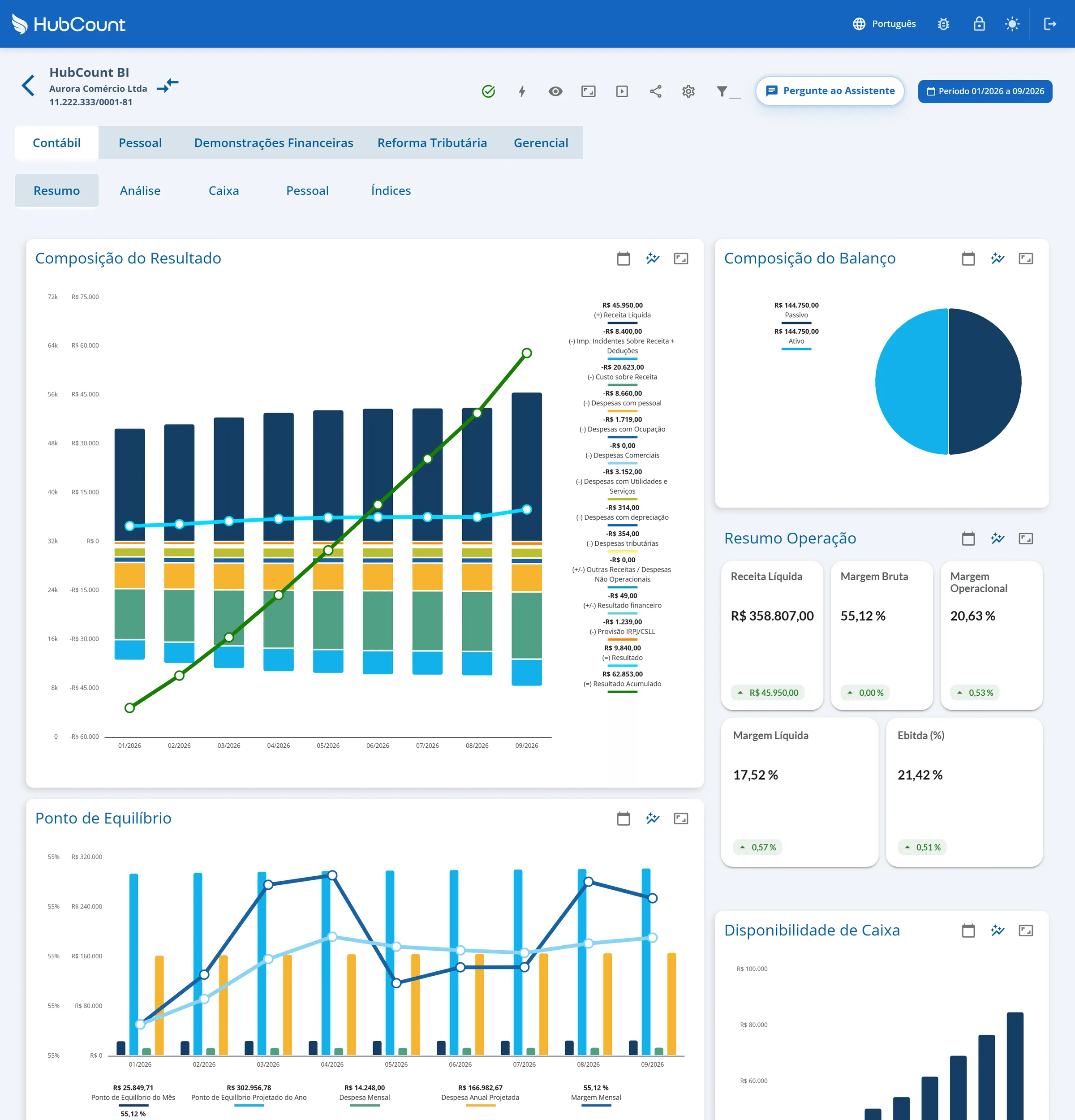Screen dimensions: 1075x1120
Task: Click insights sparkle icon on Resumo Operação
Action: click(x=998, y=538)
